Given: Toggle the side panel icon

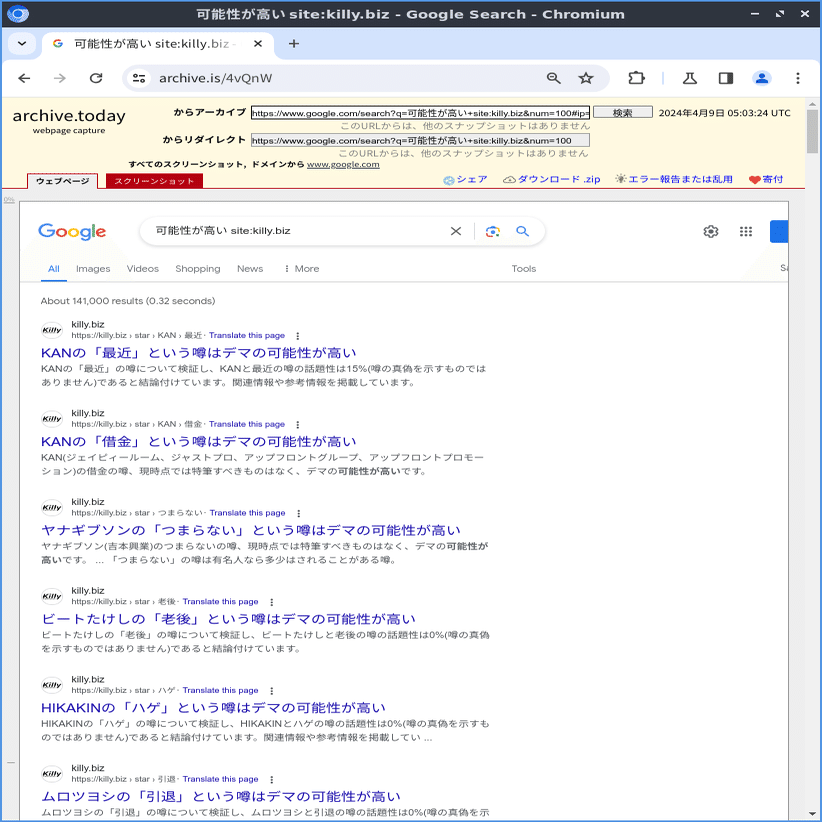Looking at the screenshot, I should (726, 78).
